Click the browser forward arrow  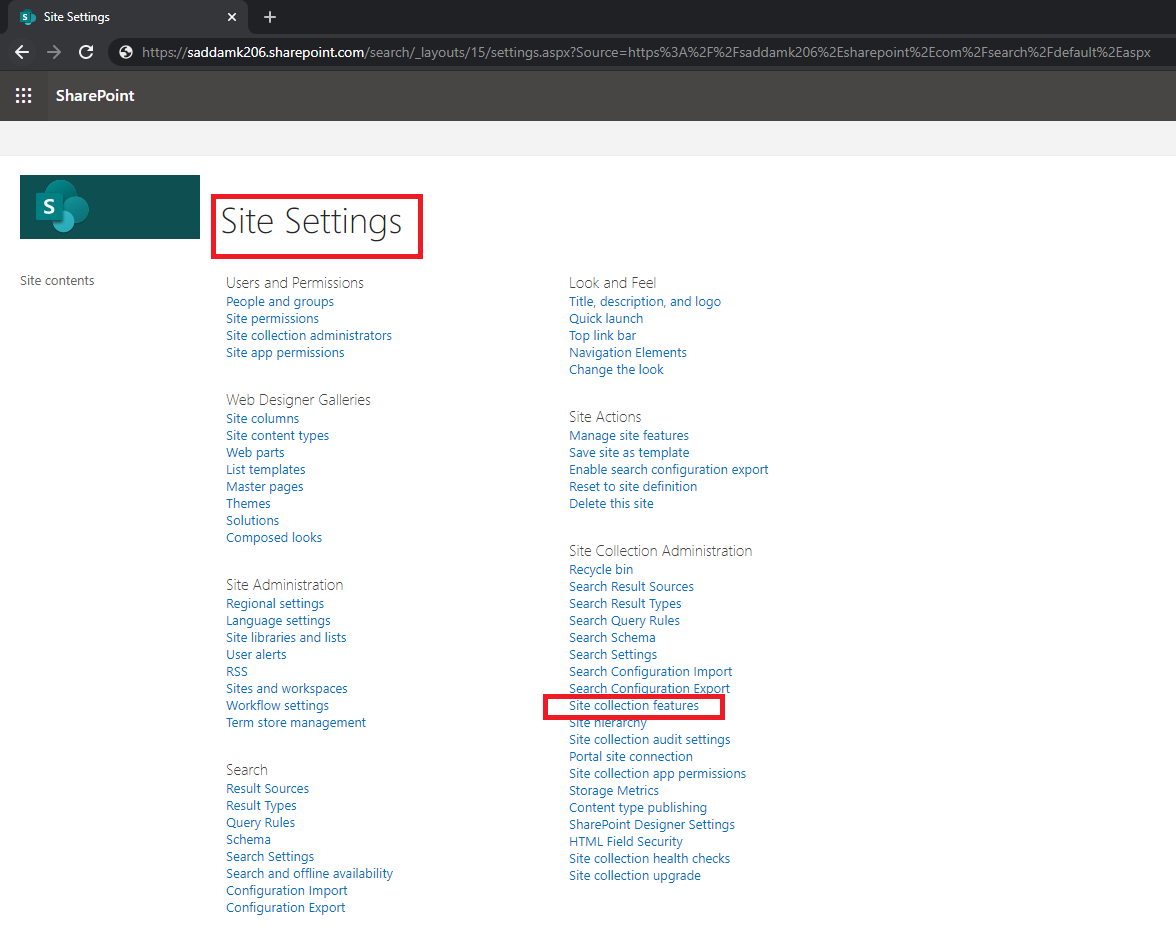coord(54,52)
